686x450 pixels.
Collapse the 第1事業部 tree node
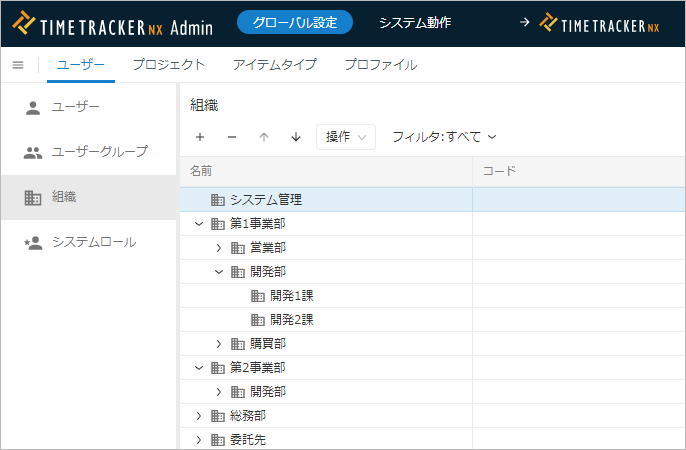tap(199, 224)
